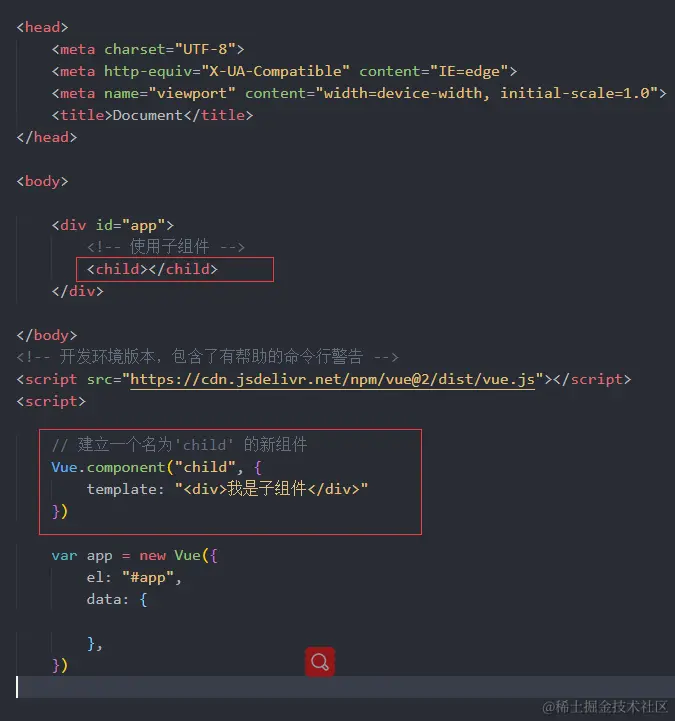
Task: Click the closing </body> tag
Action: coord(47,335)
